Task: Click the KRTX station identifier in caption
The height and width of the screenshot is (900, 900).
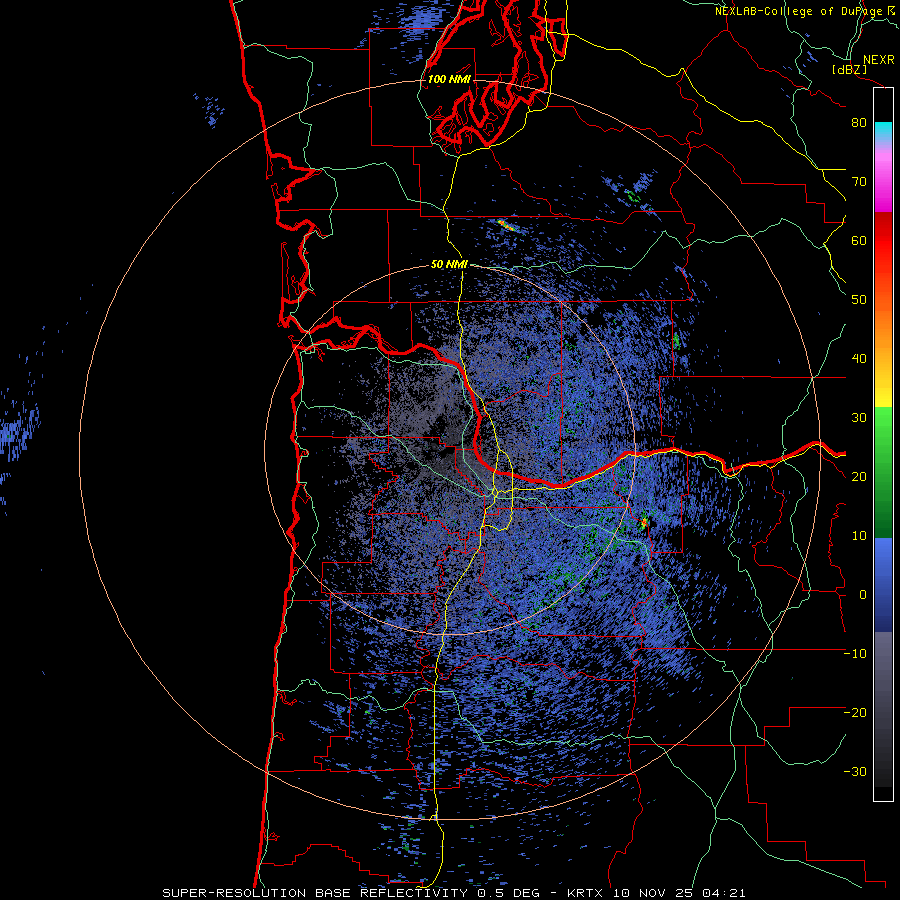Action: (587, 893)
